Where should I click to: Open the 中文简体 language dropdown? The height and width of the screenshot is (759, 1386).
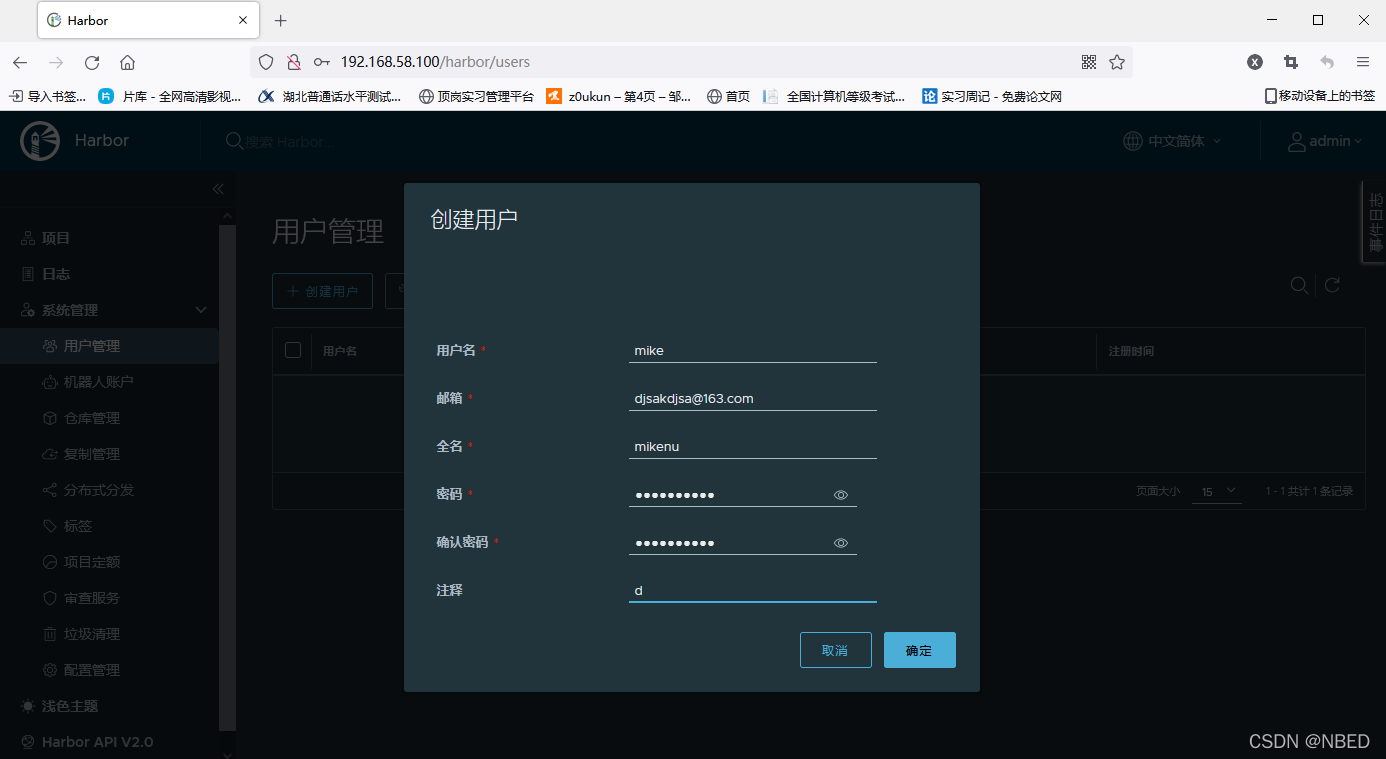click(x=1171, y=141)
